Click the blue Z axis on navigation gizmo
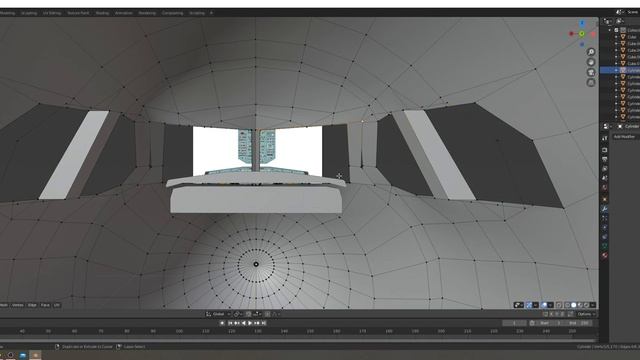 click(582, 24)
